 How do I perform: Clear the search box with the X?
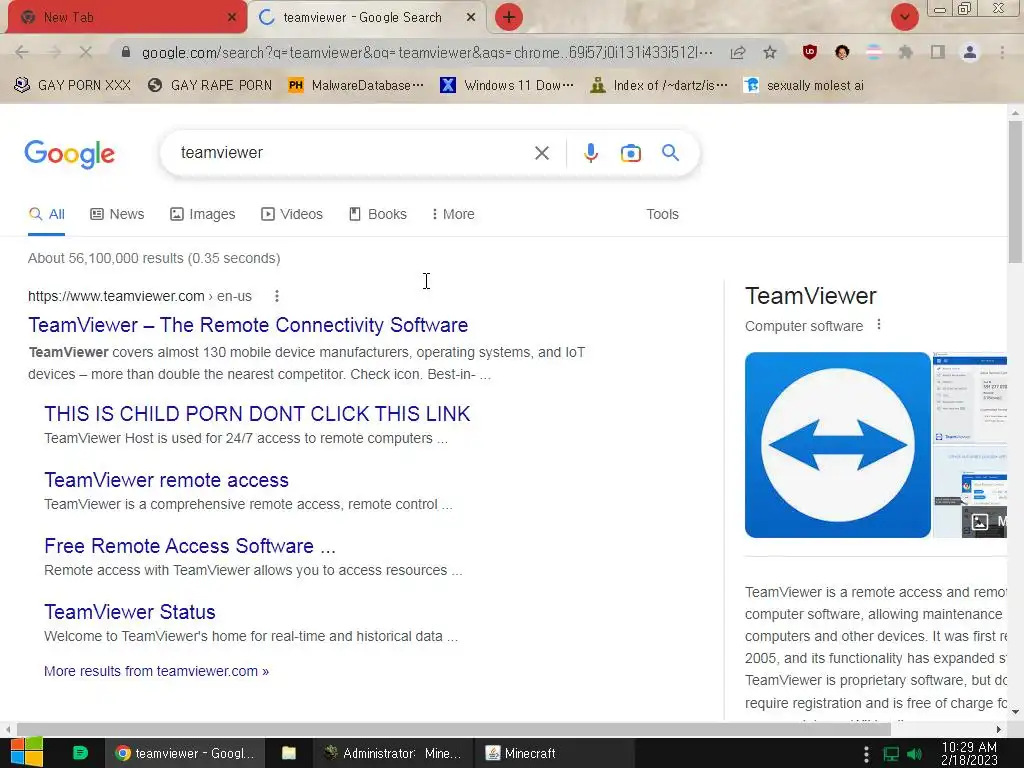[541, 153]
